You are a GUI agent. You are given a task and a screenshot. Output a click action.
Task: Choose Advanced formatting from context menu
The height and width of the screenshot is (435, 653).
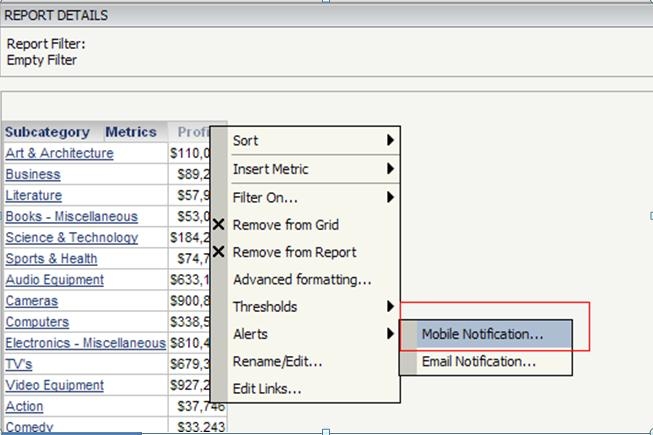point(302,280)
